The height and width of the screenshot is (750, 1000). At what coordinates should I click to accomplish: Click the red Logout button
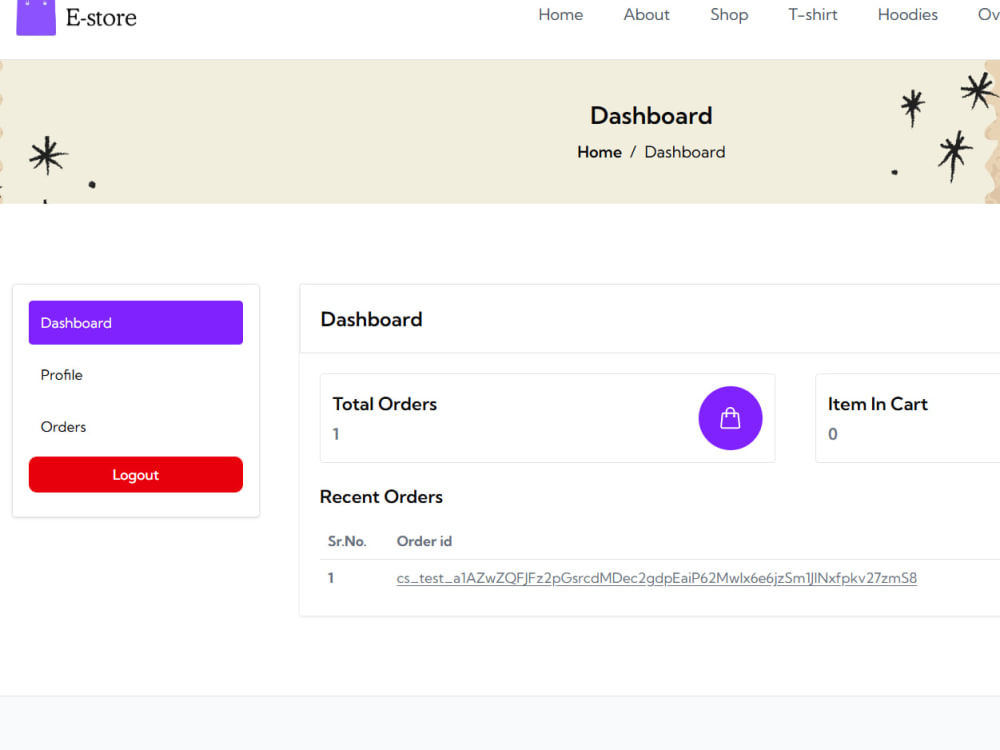pyautogui.click(x=136, y=474)
